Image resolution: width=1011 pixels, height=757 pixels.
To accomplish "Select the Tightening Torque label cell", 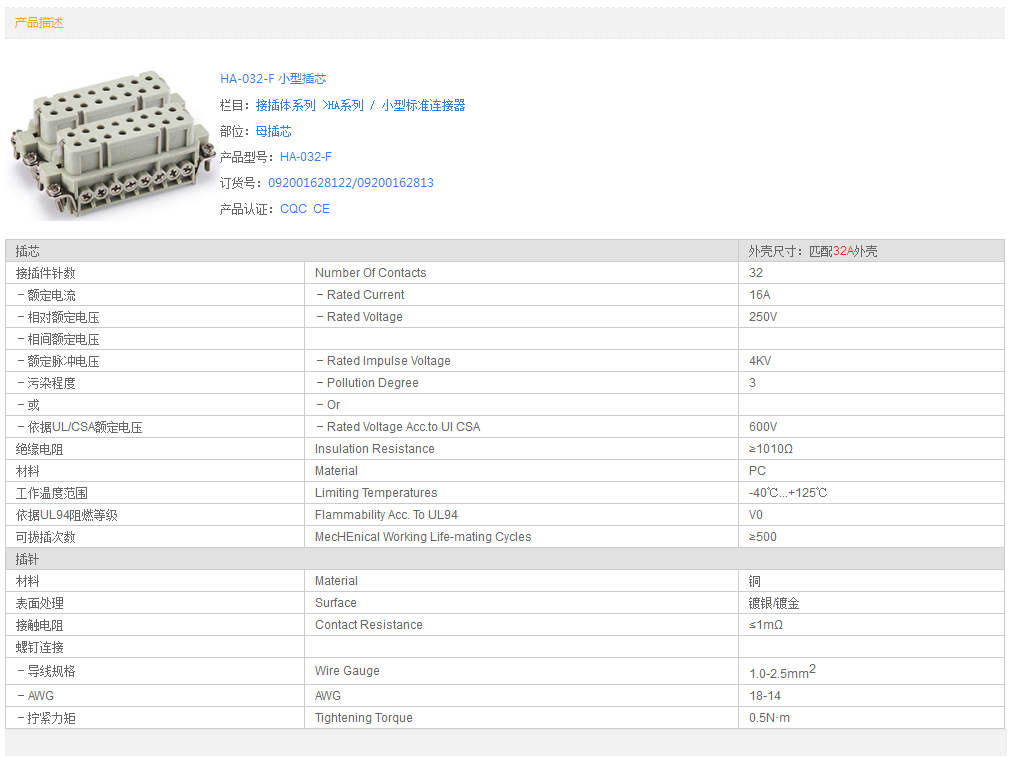I will [363, 718].
